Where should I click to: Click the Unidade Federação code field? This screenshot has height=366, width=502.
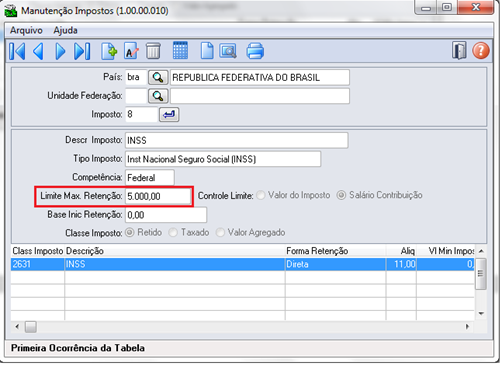[136, 96]
